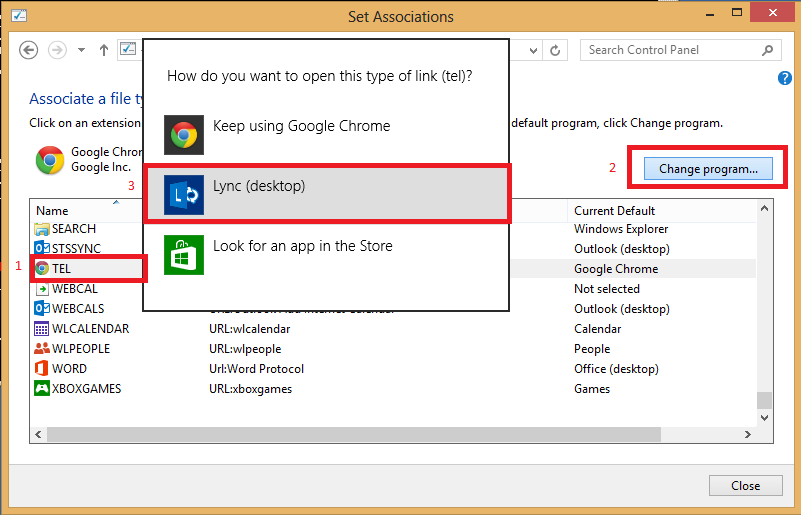Click the Close button
This screenshot has height=515, width=801.
point(745,485)
